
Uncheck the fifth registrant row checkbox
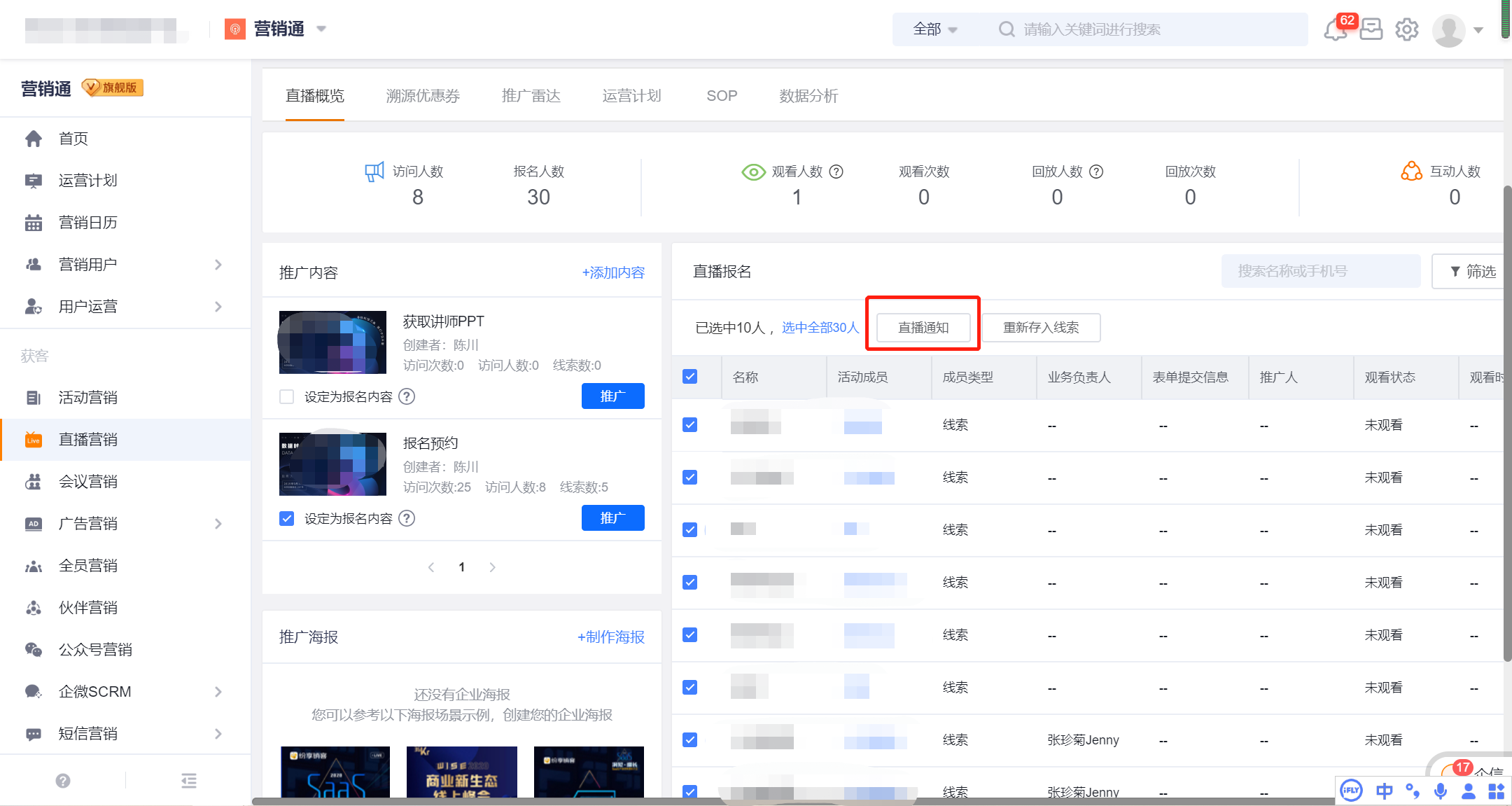tap(689, 635)
